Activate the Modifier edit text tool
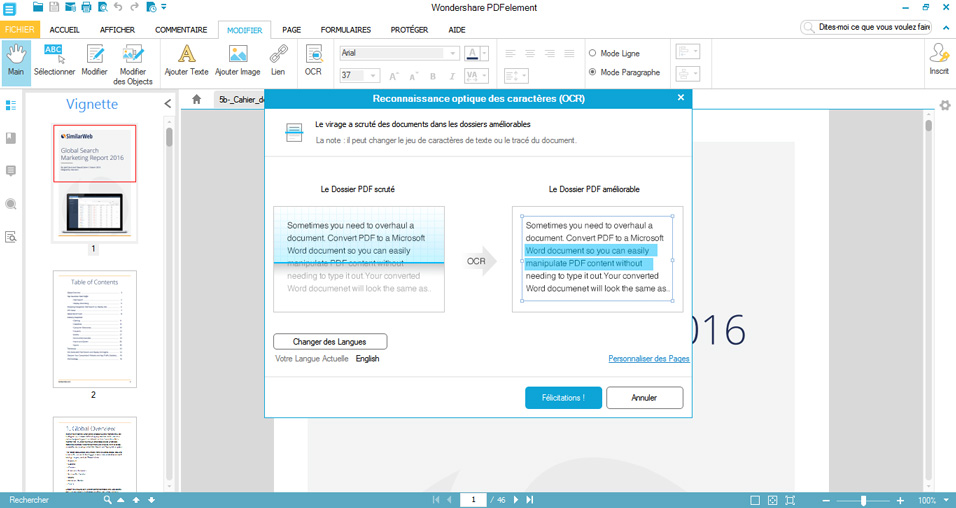 click(95, 60)
